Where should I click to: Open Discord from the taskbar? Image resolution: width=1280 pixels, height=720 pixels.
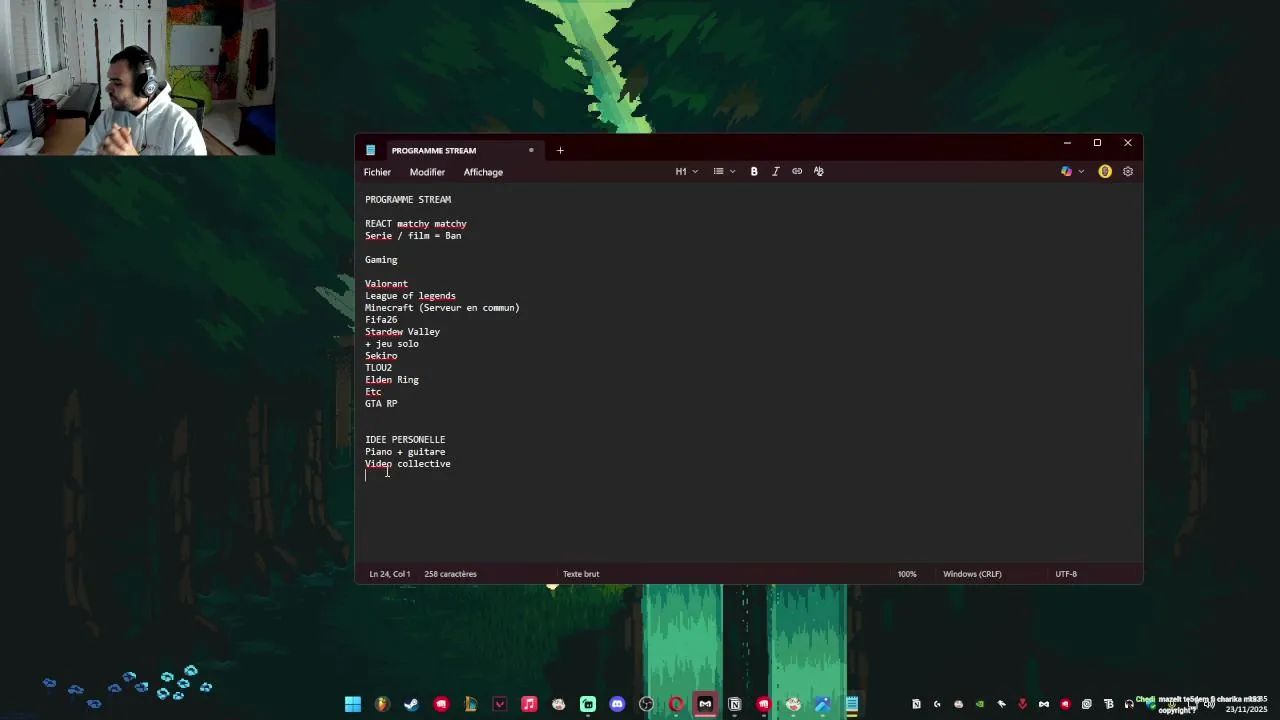617,704
